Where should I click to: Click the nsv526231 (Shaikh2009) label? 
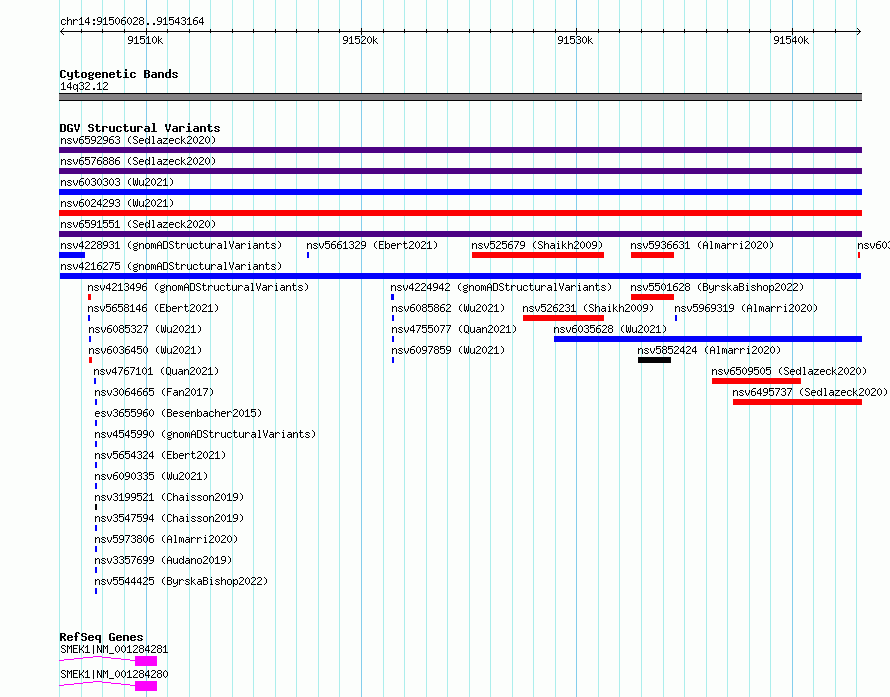click(x=588, y=308)
